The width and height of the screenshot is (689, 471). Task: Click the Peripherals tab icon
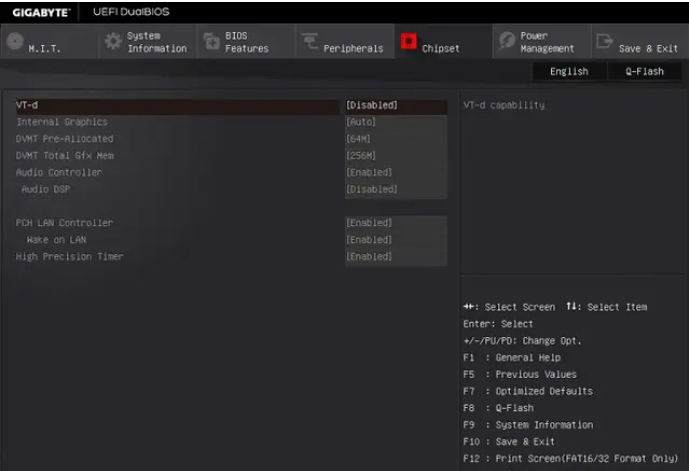[x=308, y=42]
